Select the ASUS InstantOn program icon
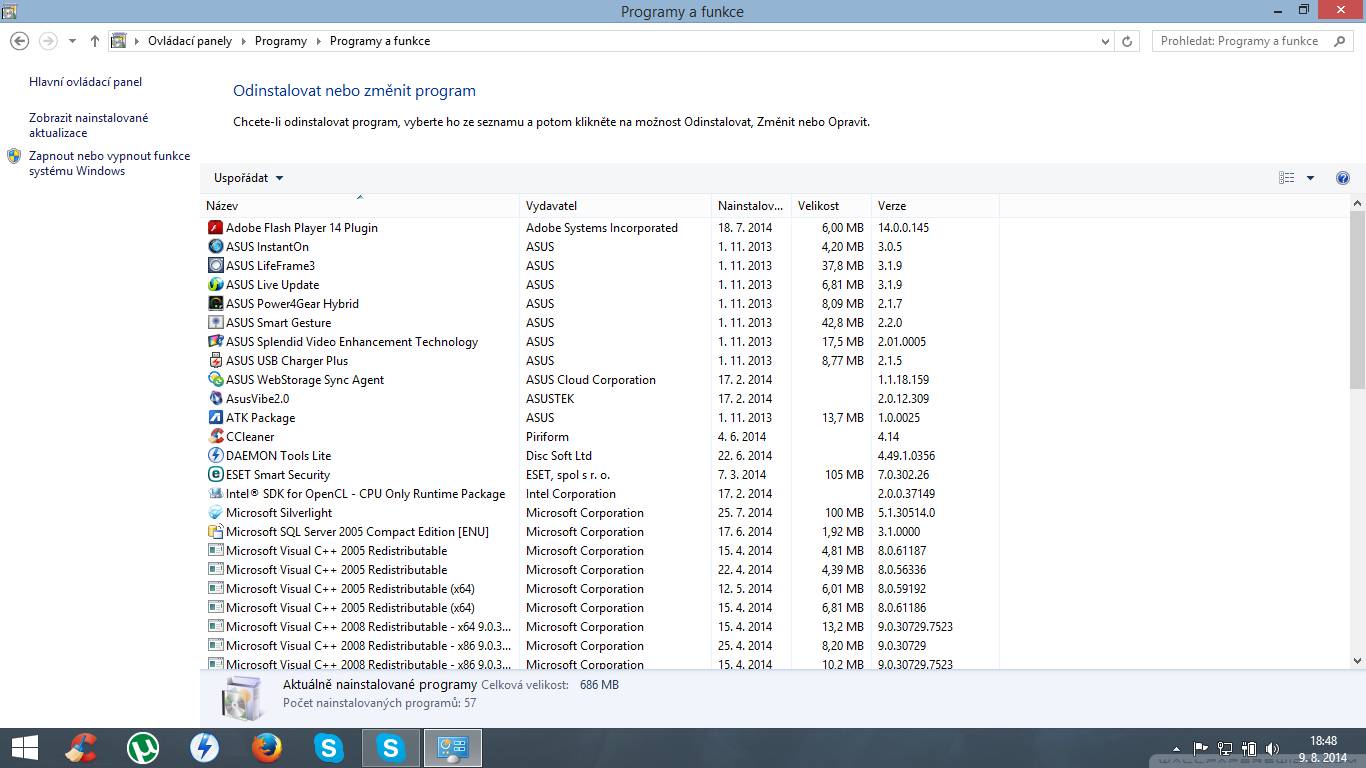 tap(215, 247)
